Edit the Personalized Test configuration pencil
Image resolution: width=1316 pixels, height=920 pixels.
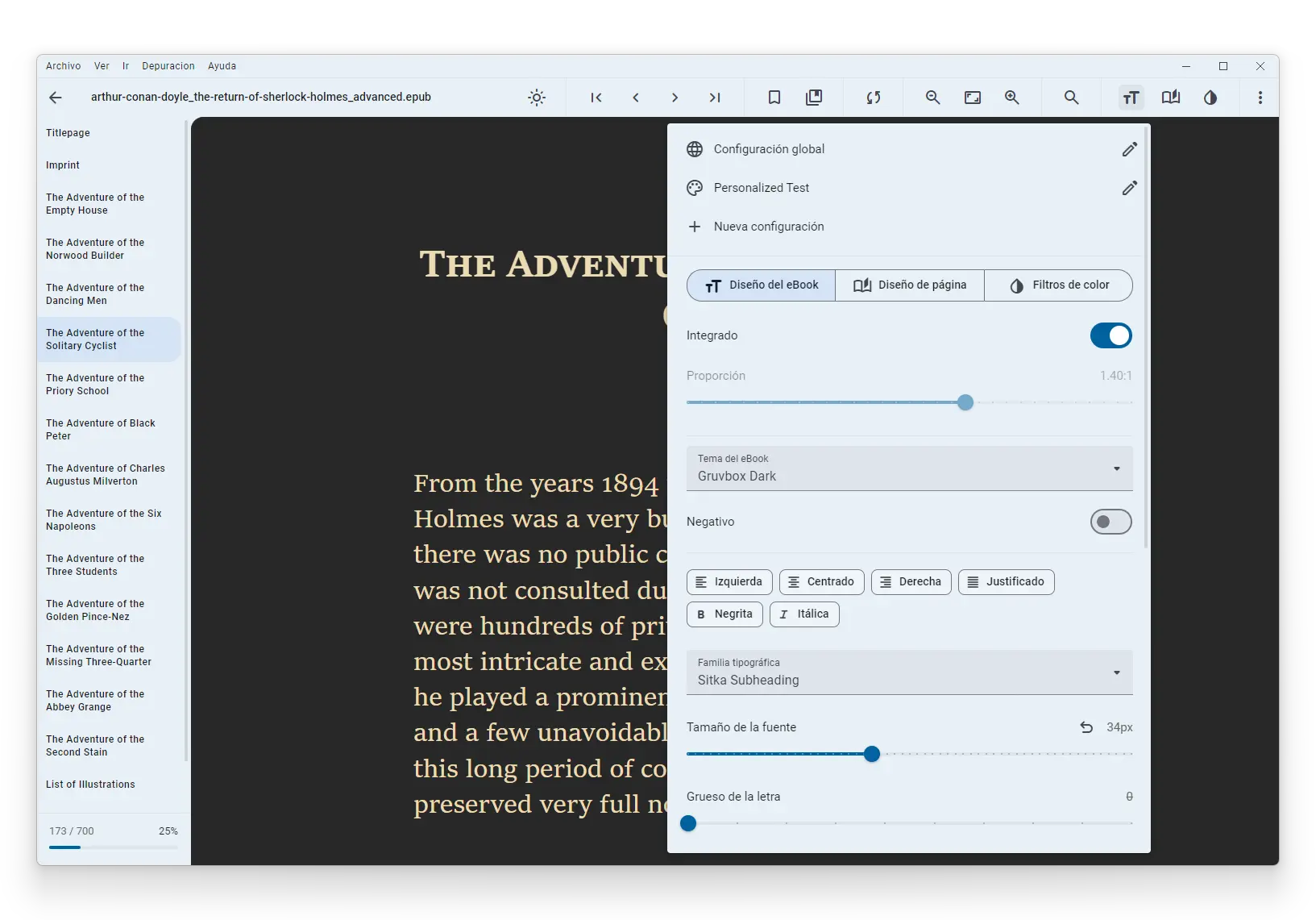1129,188
